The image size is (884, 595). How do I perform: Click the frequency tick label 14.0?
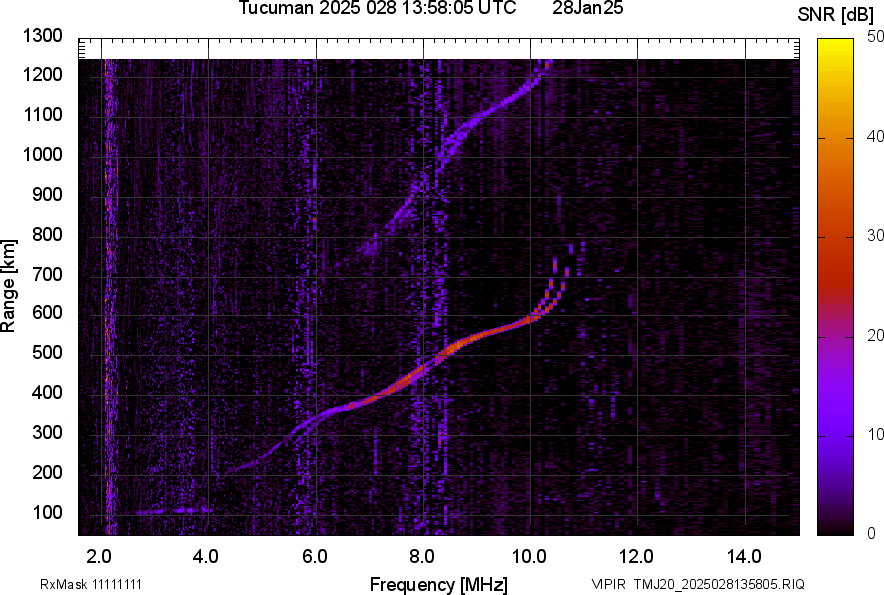[744, 557]
